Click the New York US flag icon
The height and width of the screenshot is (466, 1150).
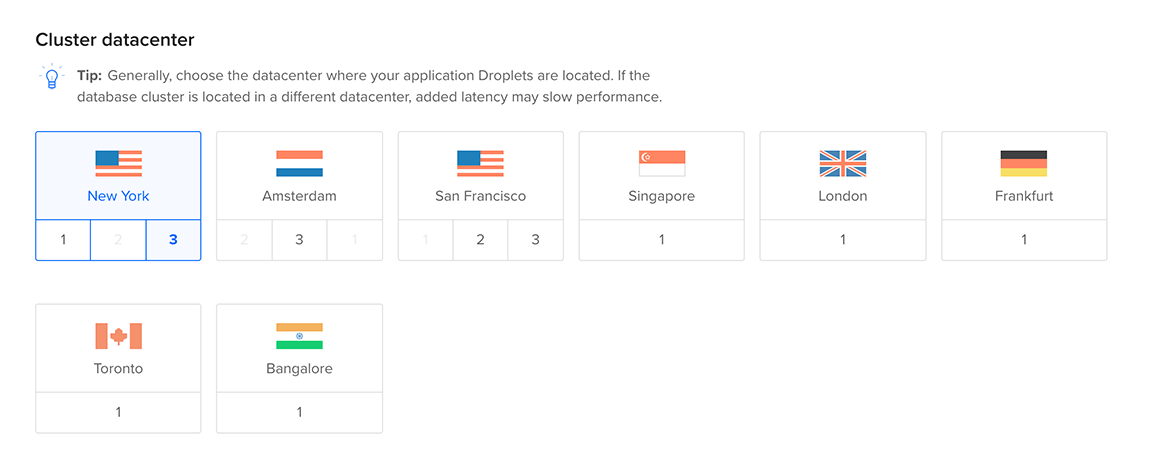(x=118, y=164)
